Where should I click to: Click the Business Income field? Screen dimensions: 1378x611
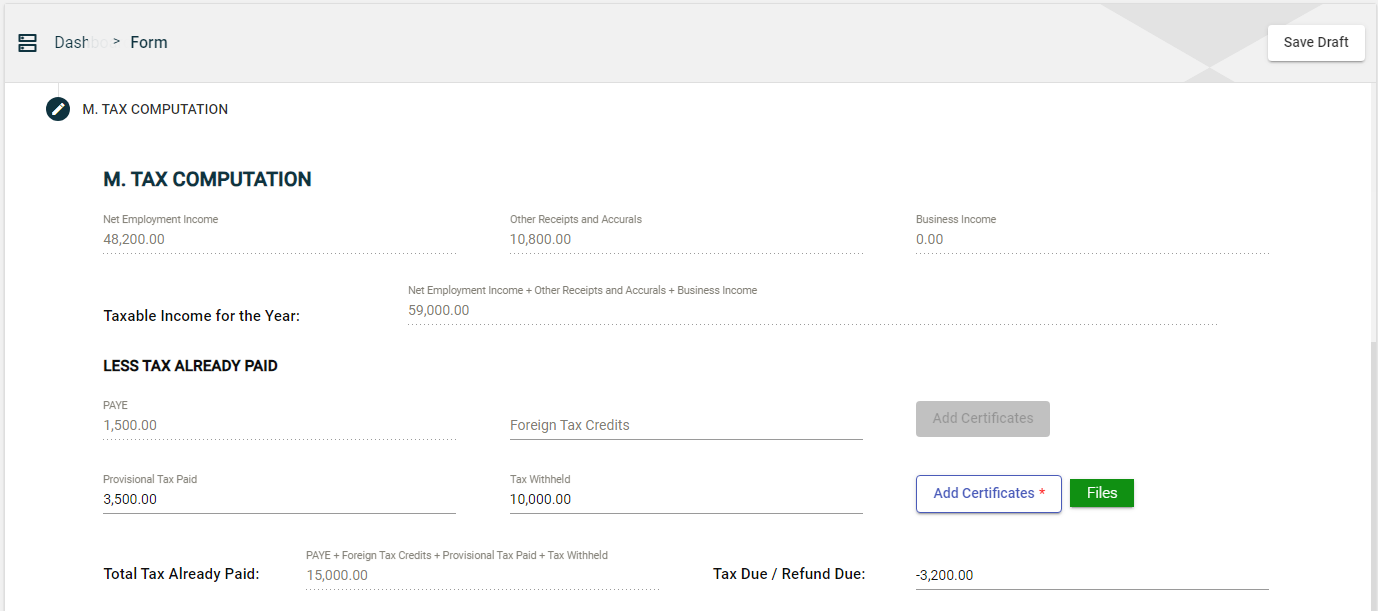[x=1092, y=240]
